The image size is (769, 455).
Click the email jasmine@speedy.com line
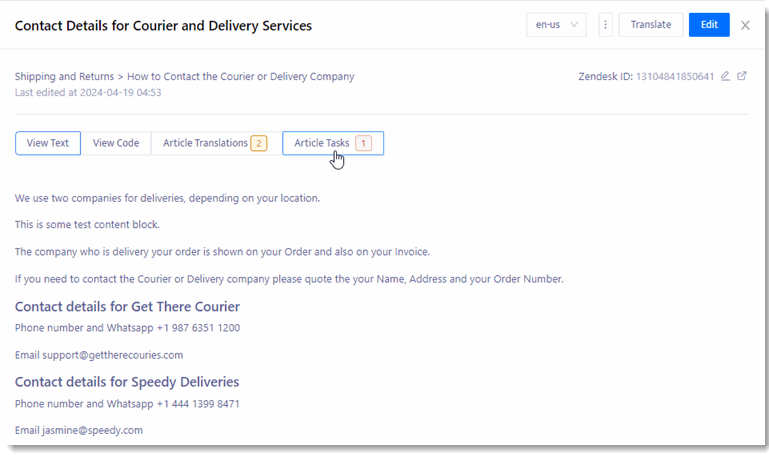(x=78, y=430)
